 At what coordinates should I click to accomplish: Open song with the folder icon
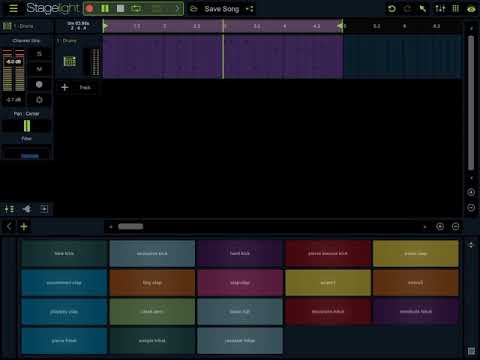click(x=194, y=9)
